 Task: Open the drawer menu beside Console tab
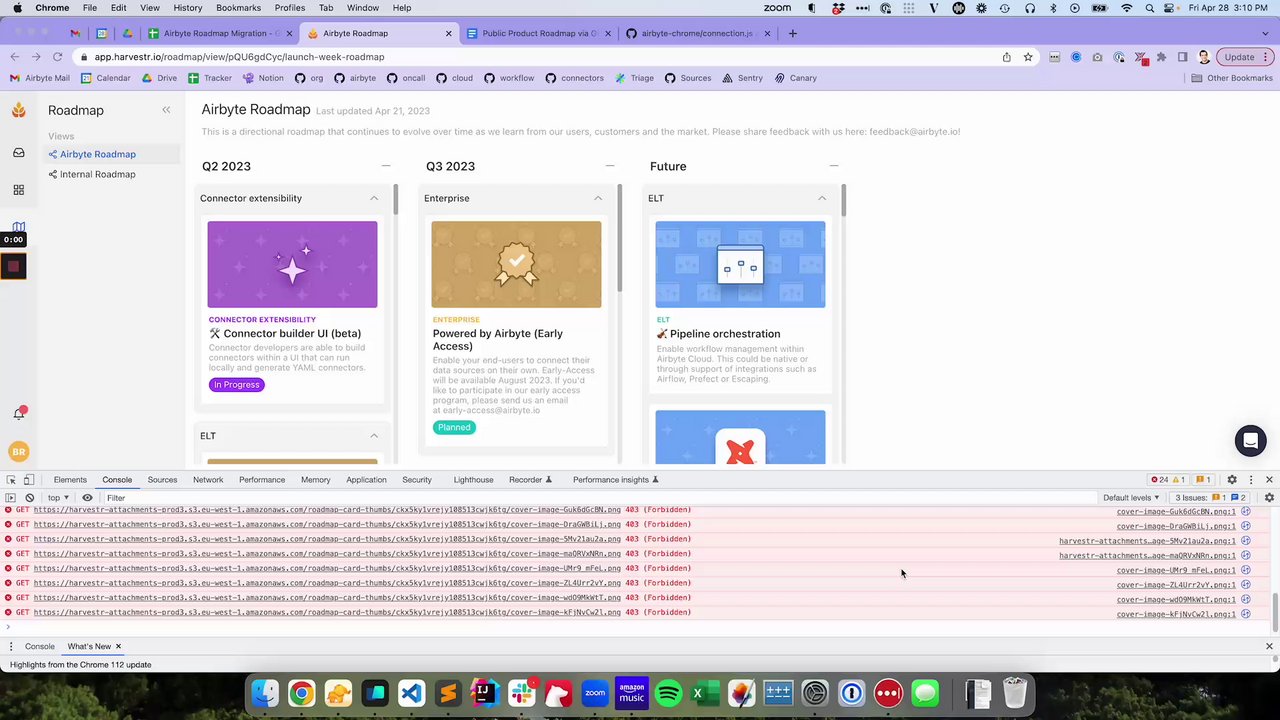[x=11, y=646]
